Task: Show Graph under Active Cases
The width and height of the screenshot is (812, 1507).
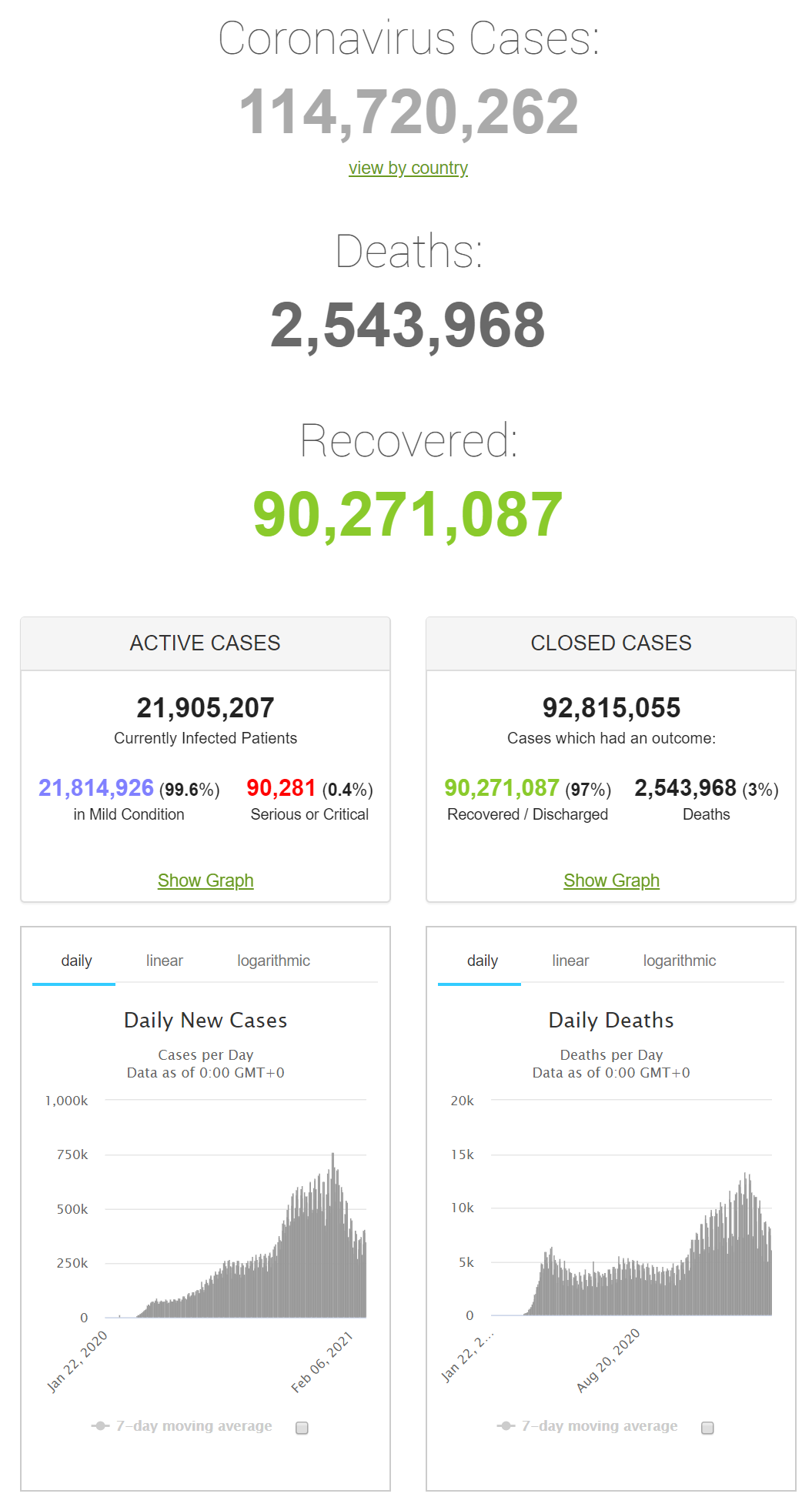Action: click(206, 880)
